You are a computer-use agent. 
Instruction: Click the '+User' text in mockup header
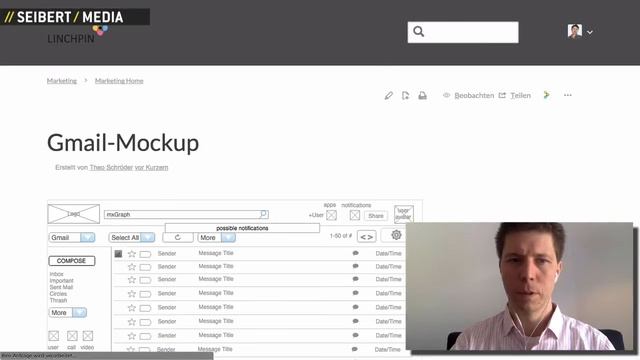316,215
